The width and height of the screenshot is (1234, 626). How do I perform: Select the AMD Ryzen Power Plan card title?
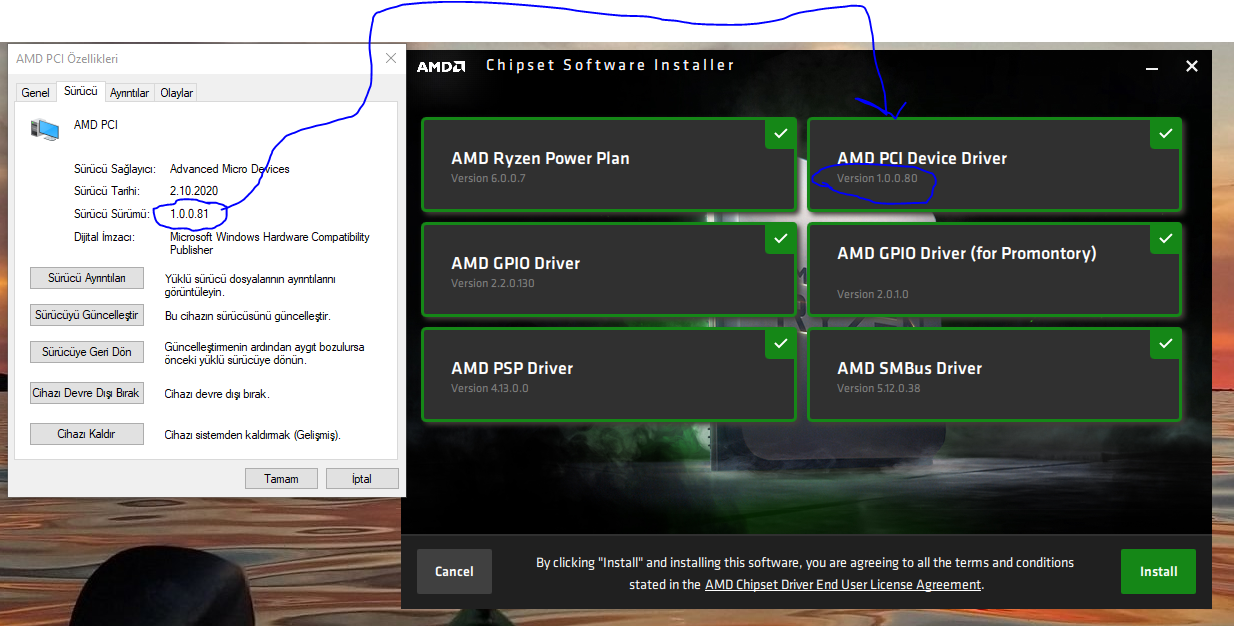[540, 158]
